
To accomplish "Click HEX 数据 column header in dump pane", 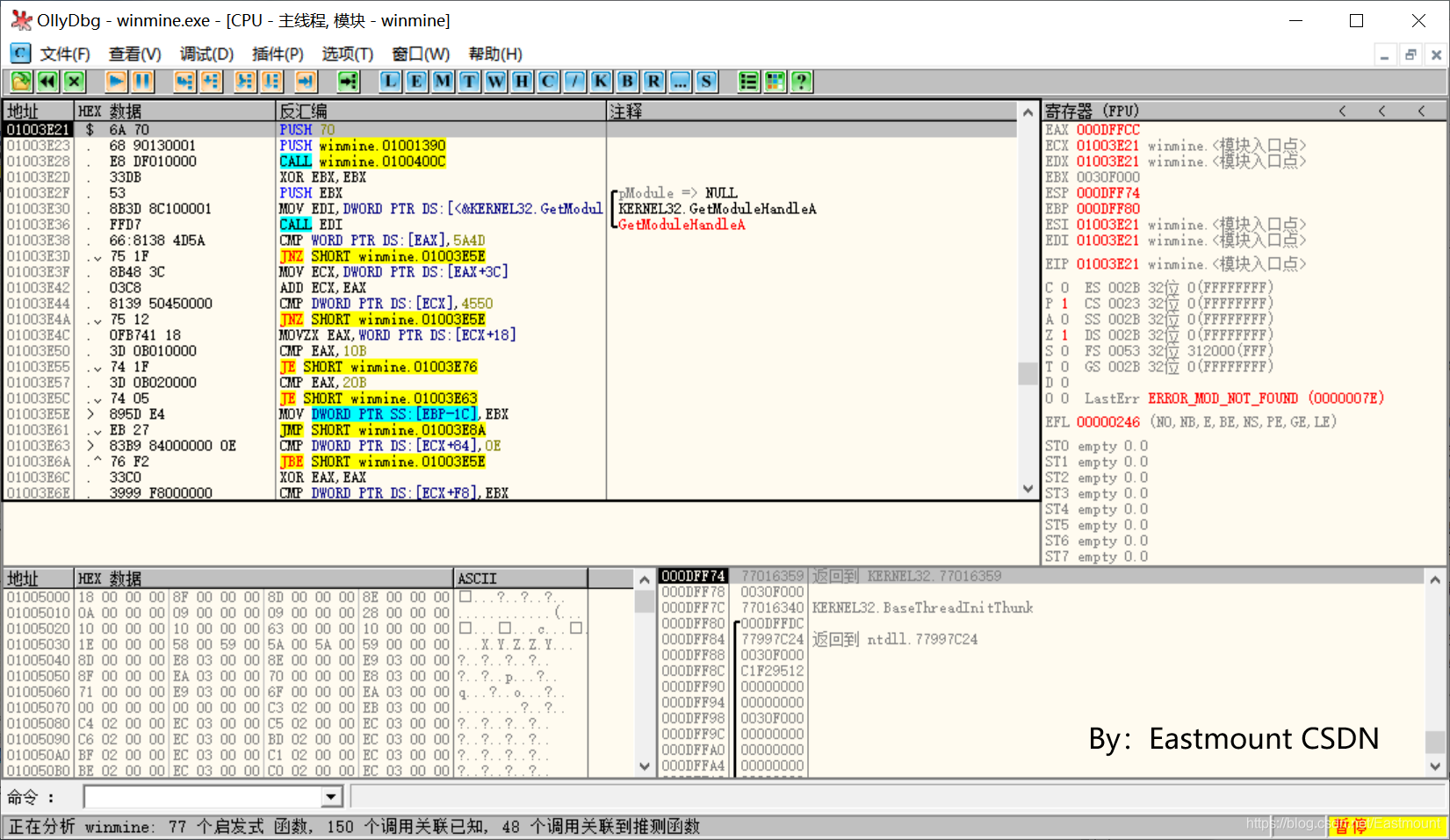I will click(264, 578).
